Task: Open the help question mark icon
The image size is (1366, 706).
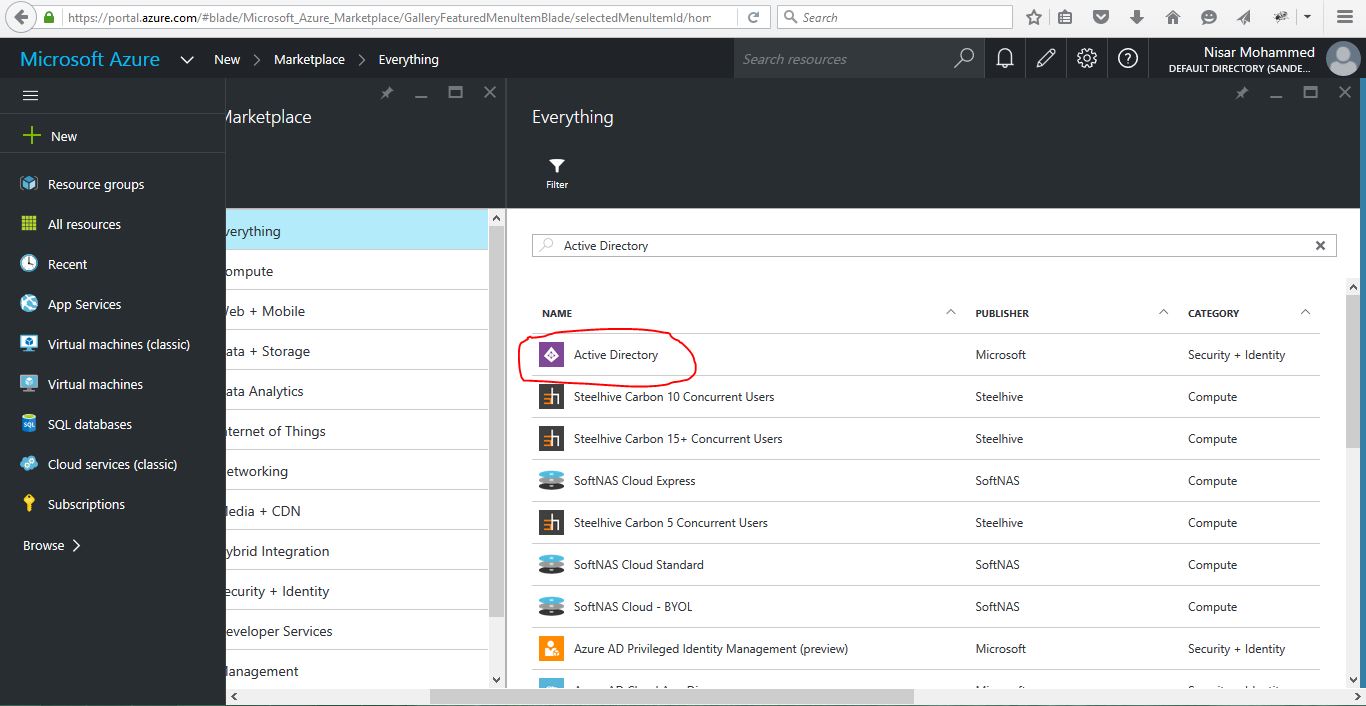Action: pos(1128,59)
